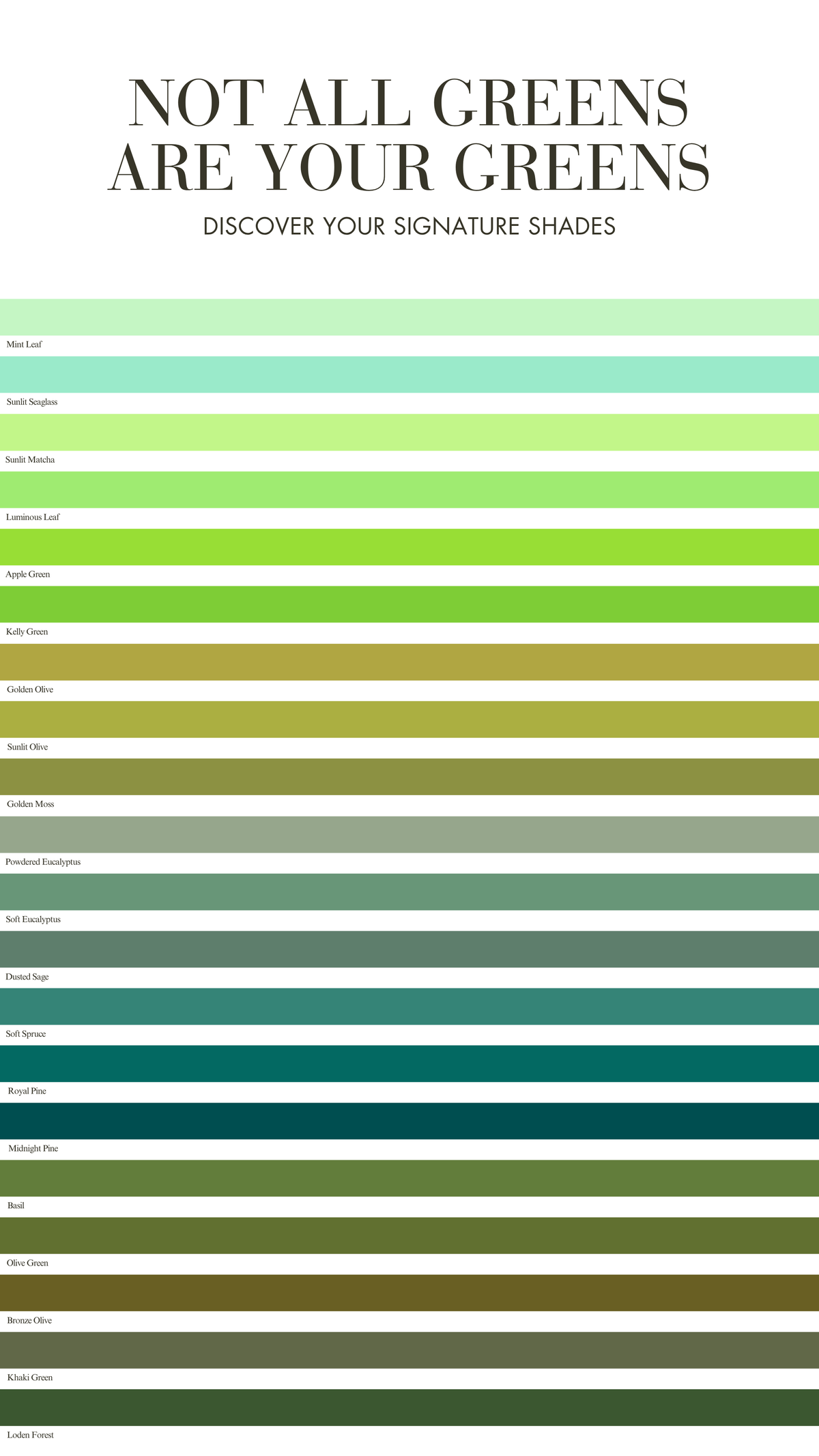Viewport: 819px width, 1456px height.
Task: Click the 'Dusted Sage' label text
Action: pos(27,977)
